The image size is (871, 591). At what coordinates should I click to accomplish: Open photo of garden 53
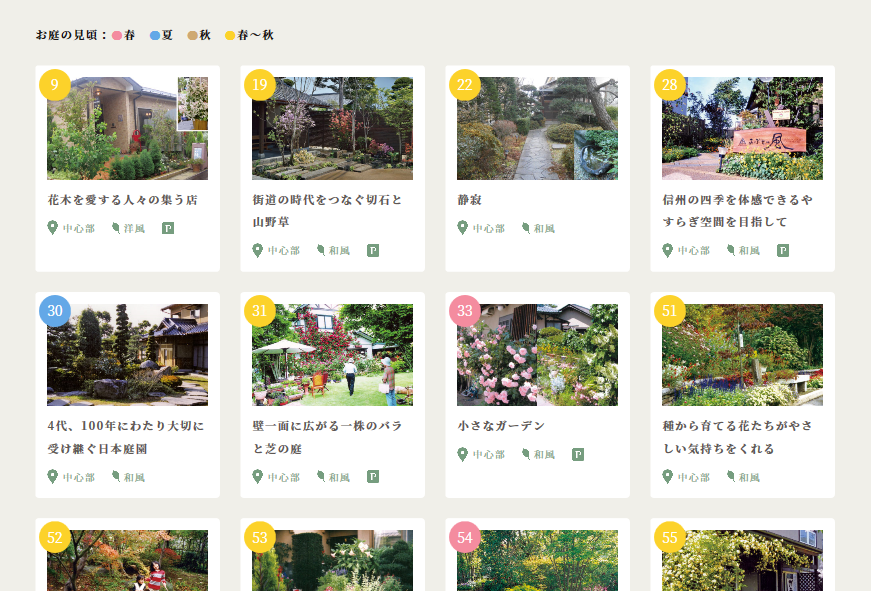(x=332, y=560)
